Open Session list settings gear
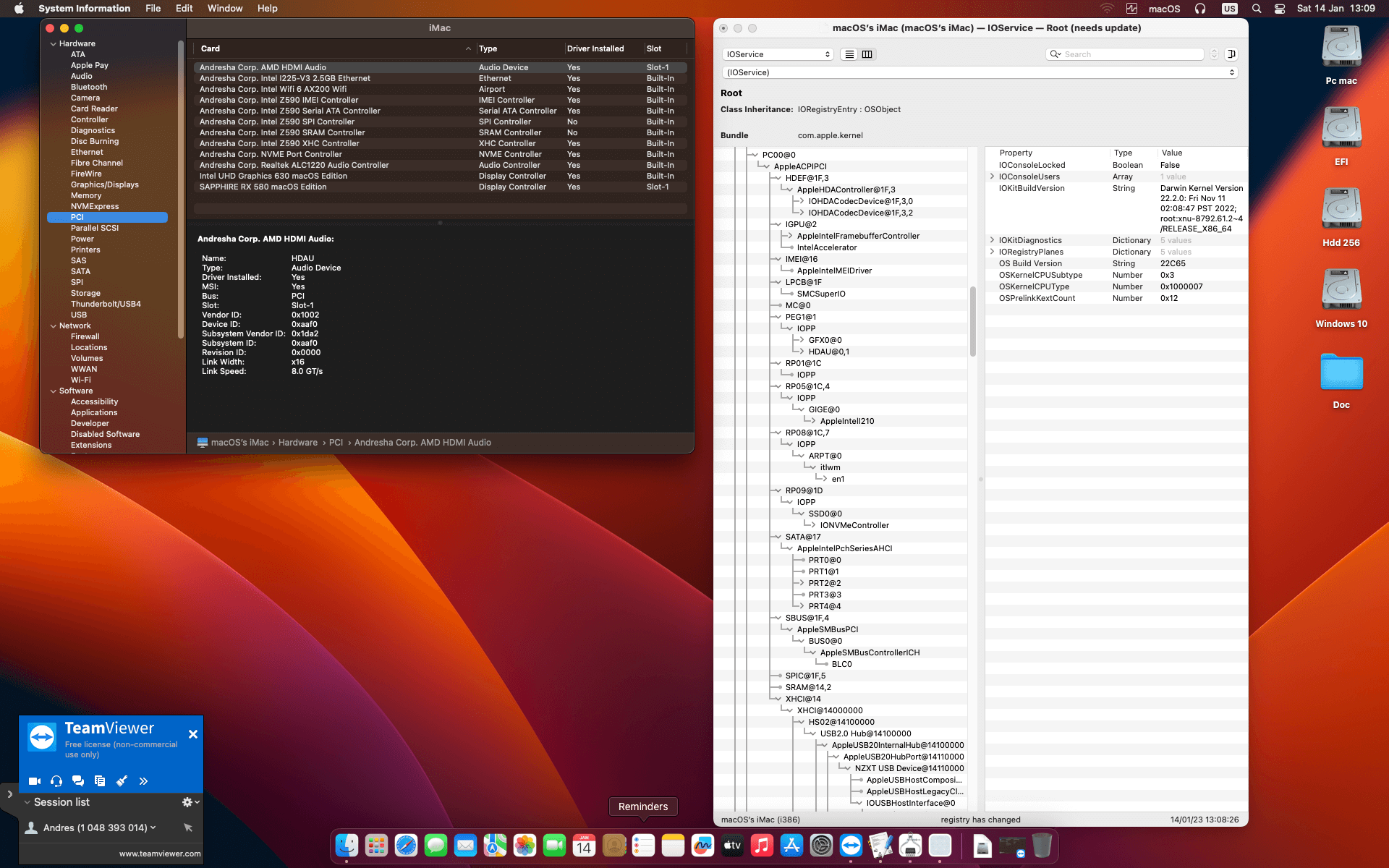Image resolution: width=1389 pixels, height=868 pixels. tap(187, 801)
